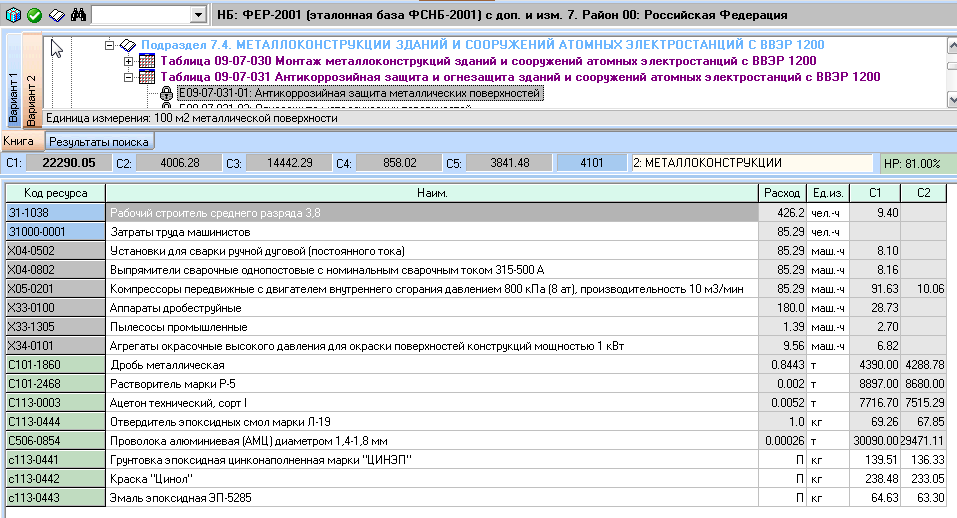Expand the Таблица 09-07-030 tree node

tap(128, 61)
